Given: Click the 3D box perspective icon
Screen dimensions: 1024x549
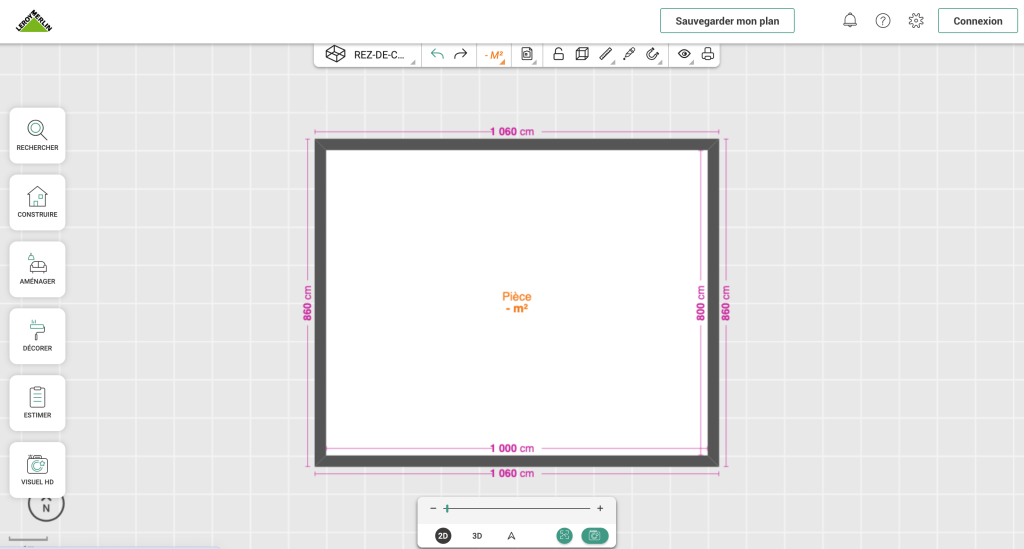Looking at the screenshot, I should pyautogui.click(x=582, y=54).
